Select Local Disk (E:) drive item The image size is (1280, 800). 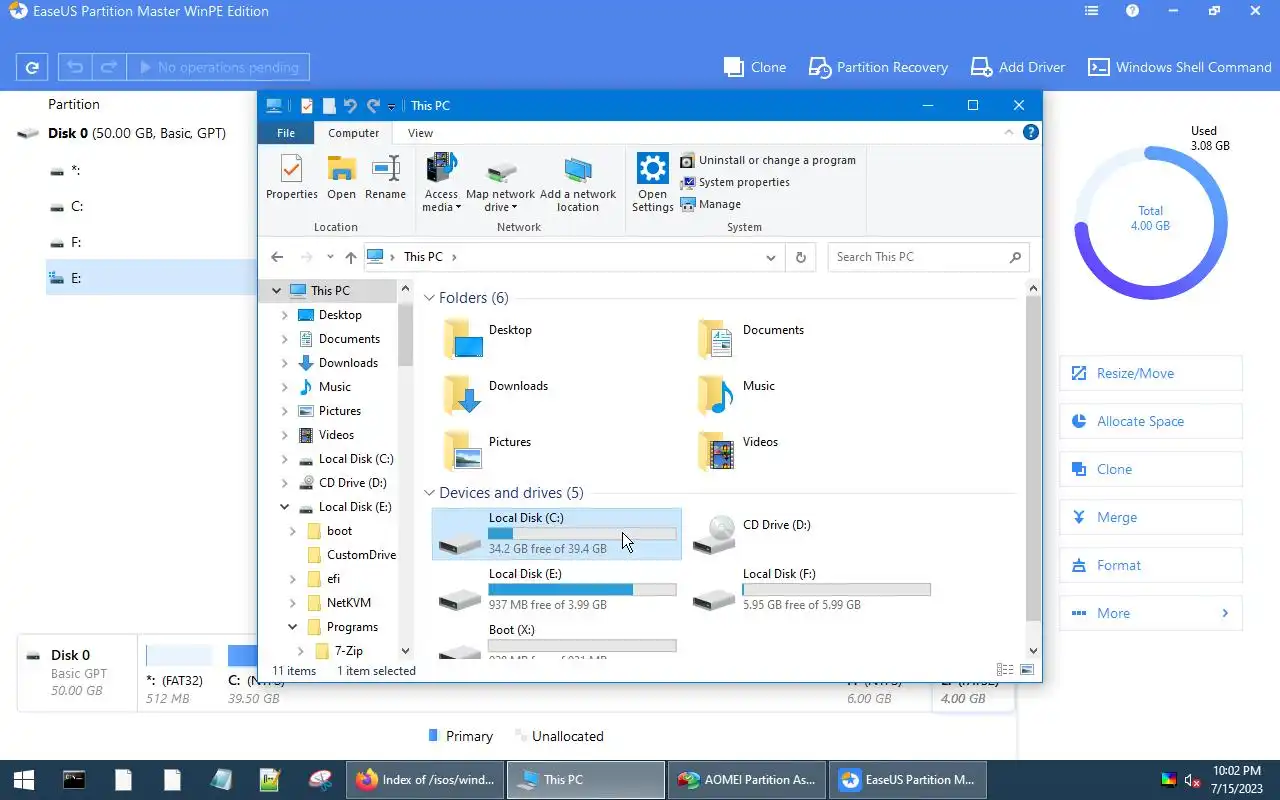(557, 590)
